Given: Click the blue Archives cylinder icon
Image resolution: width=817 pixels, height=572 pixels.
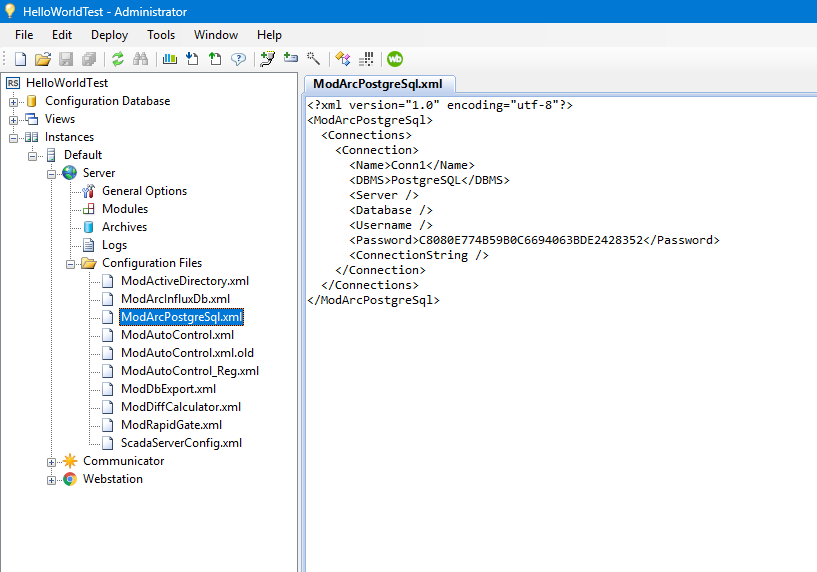Looking at the screenshot, I should [89, 227].
